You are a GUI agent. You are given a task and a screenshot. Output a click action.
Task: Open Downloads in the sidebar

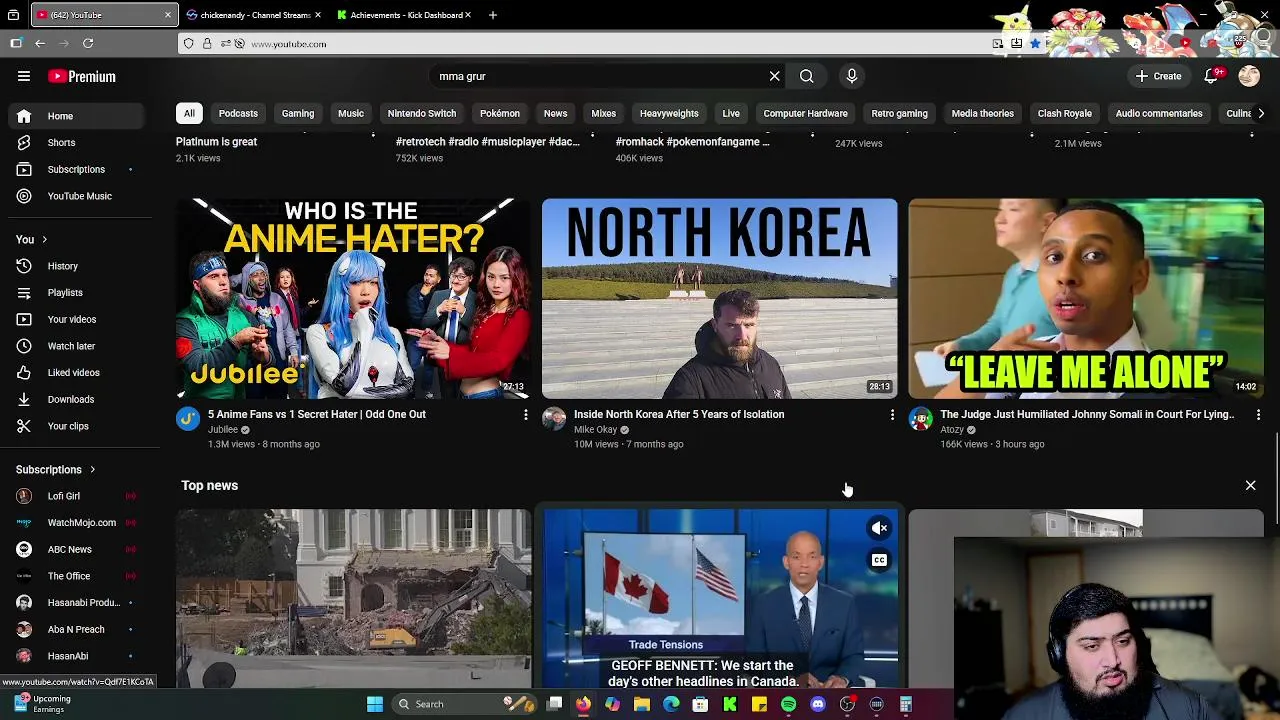tap(75, 399)
